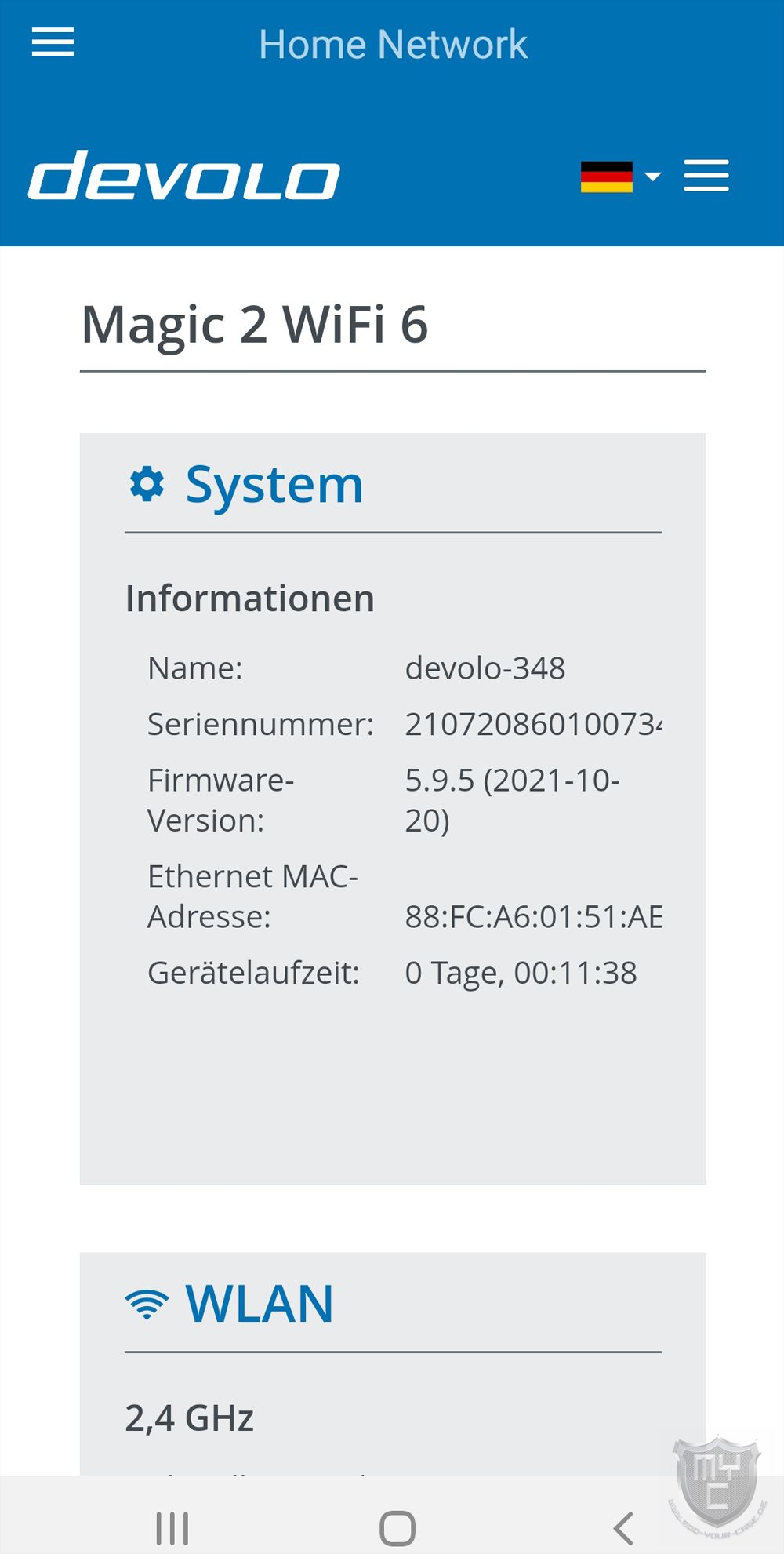Click the System gear icon
Viewport: 784px width, 1554px height.
tap(147, 484)
